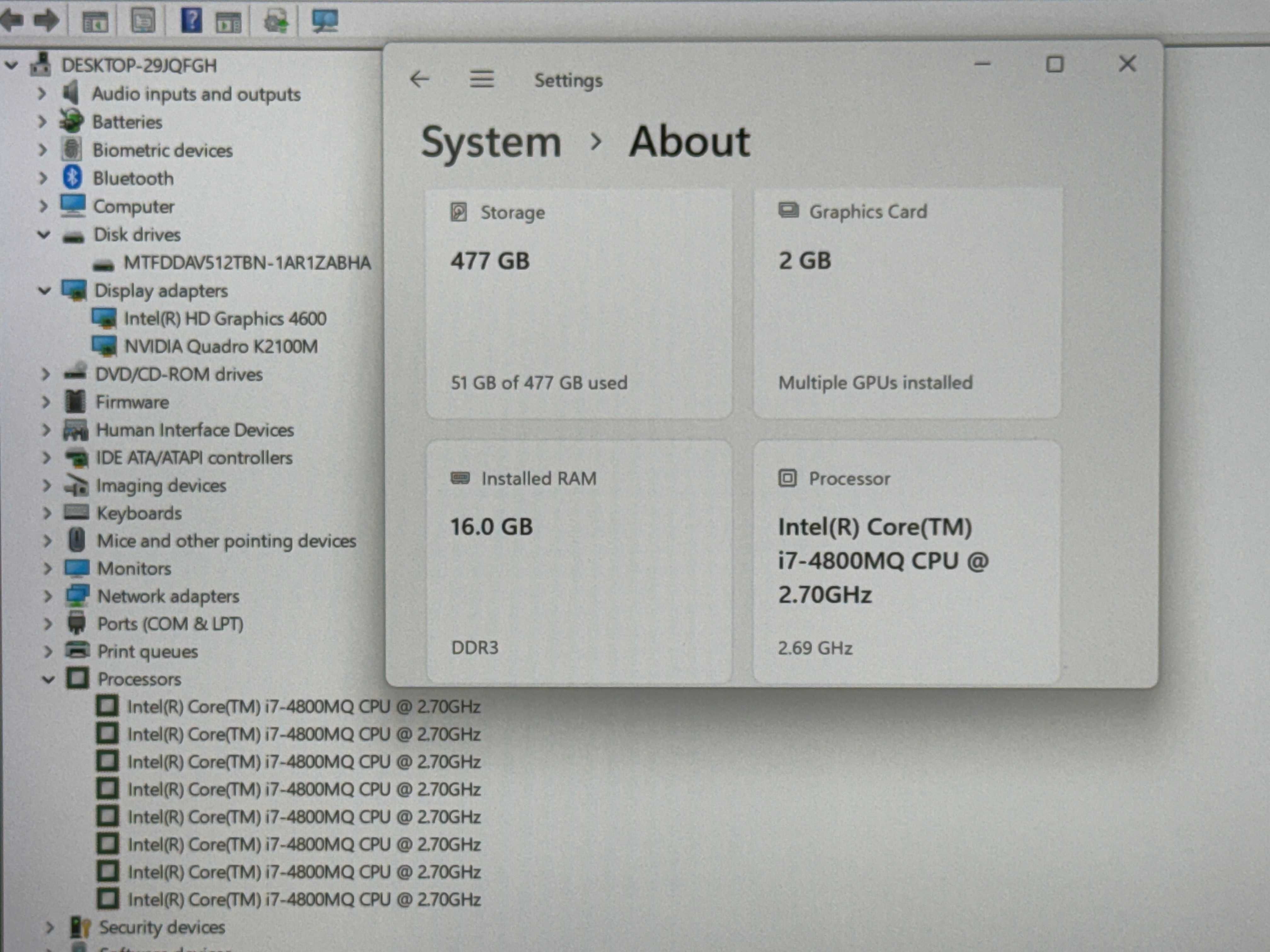Select NVIDIA Quadro K2100M adapter
This screenshot has height=952, width=1270.
[221, 347]
